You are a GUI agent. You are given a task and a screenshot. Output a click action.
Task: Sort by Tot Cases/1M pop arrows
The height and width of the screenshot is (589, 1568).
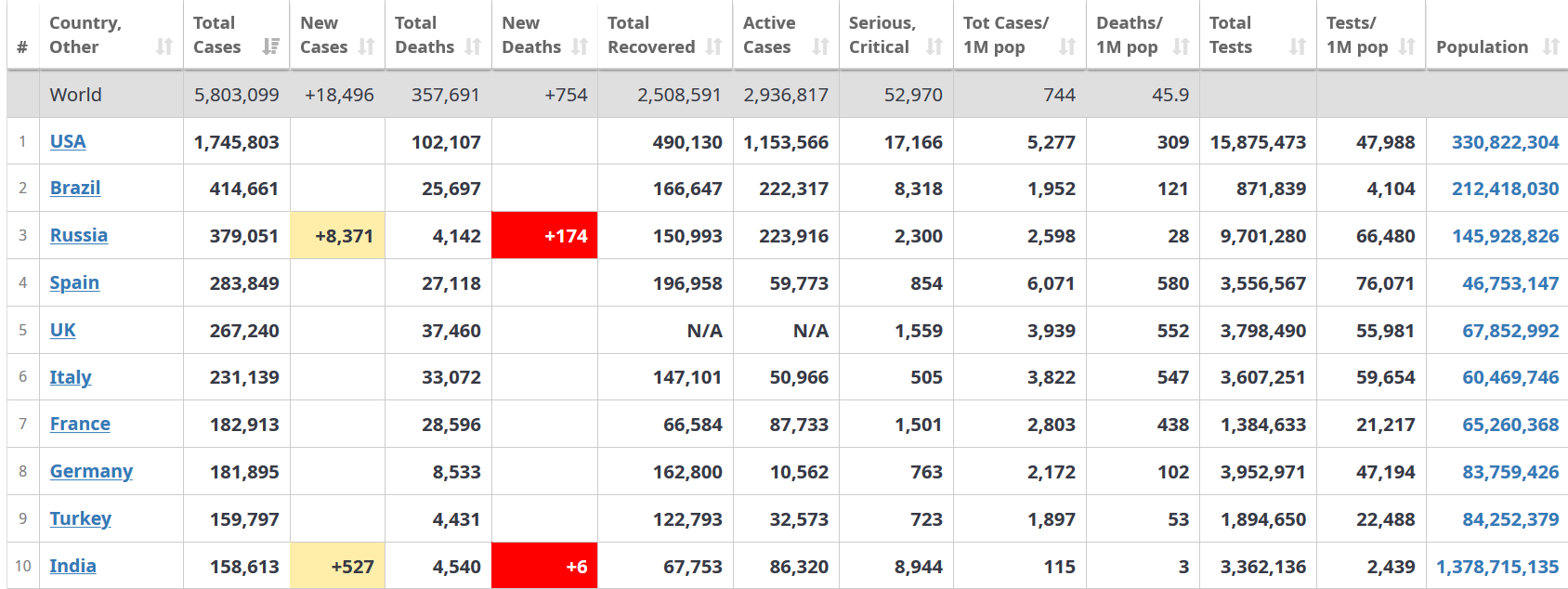[x=1067, y=46]
